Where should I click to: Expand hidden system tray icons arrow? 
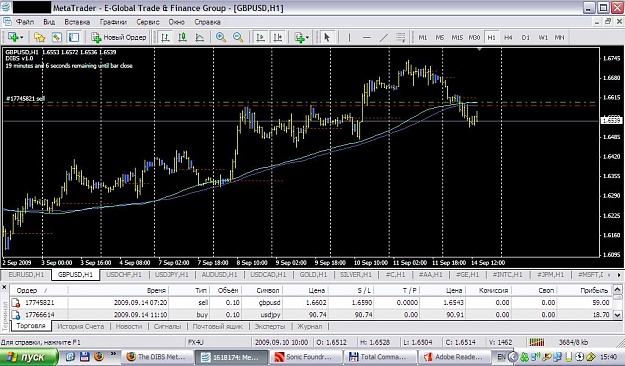[513, 357]
